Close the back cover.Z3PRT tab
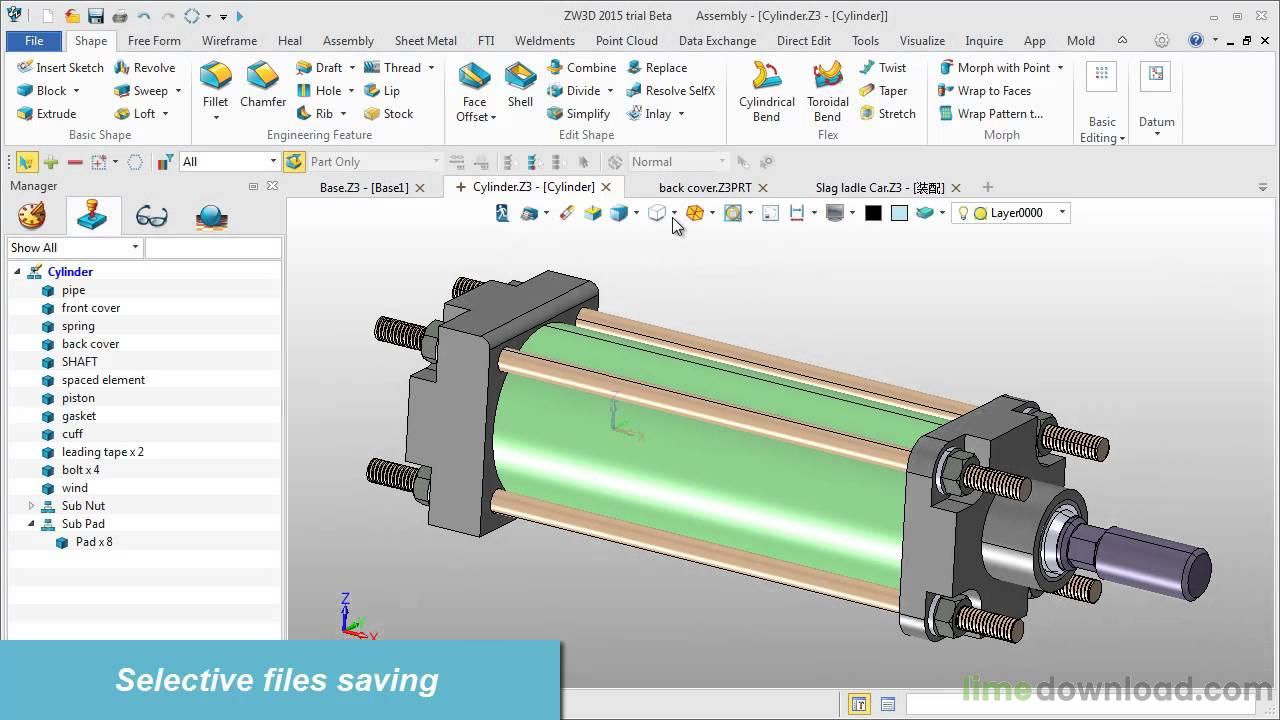1280x720 pixels. click(764, 187)
